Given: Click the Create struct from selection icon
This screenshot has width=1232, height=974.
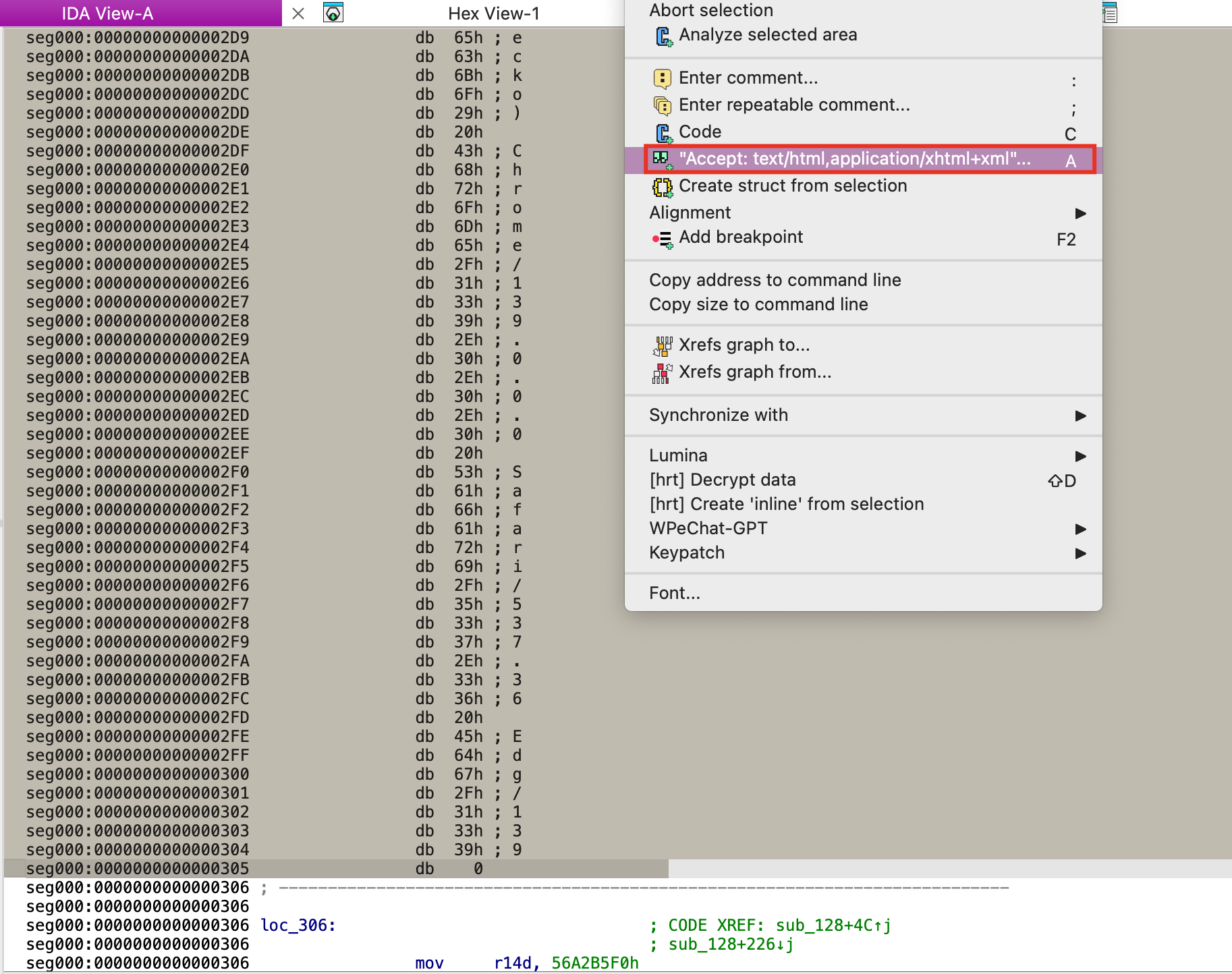Looking at the screenshot, I should (x=662, y=187).
